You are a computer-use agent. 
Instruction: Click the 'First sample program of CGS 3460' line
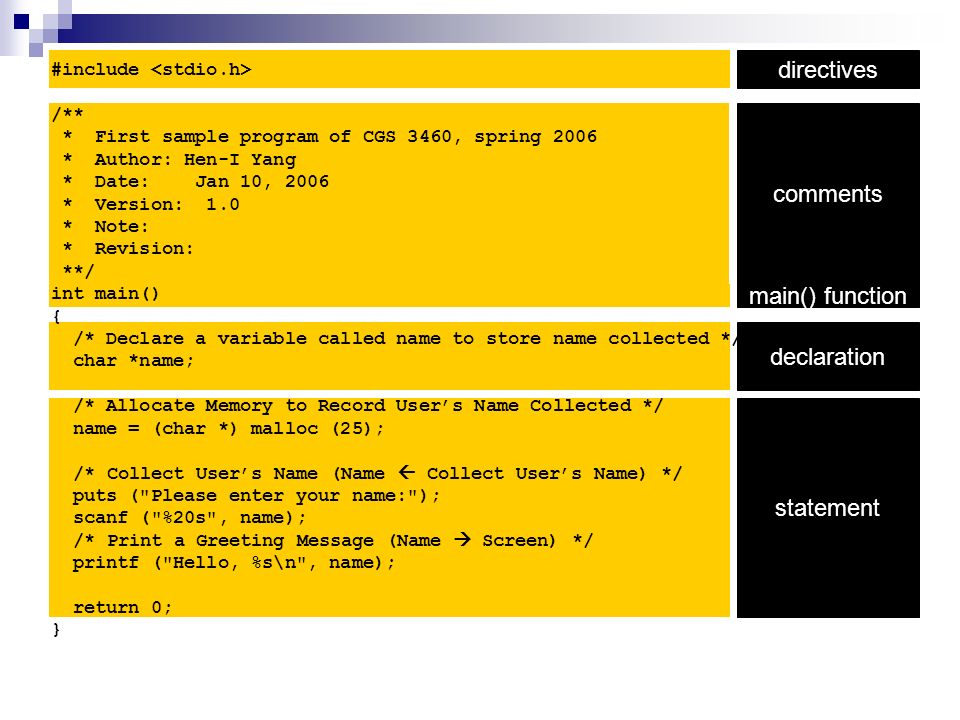pyautogui.click(x=331, y=137)
